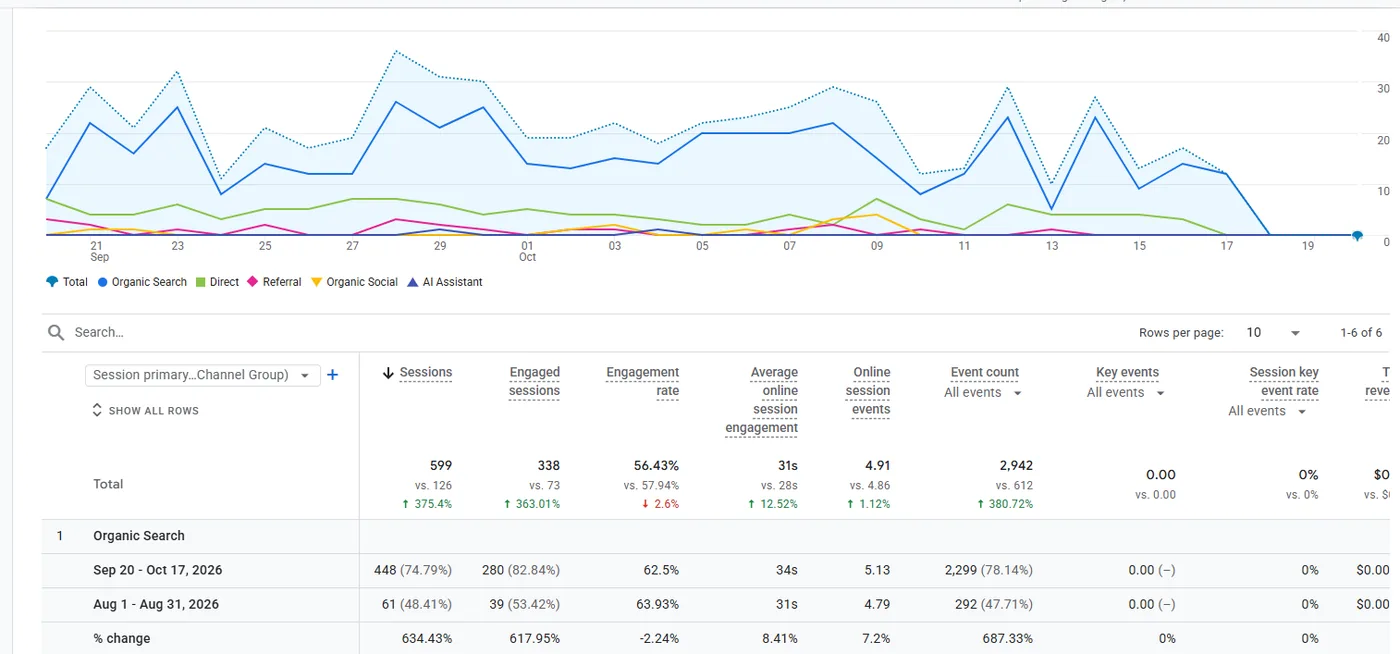1400x654 pixels.
Task: Click the search magnifier icon
Action: tap(56, 332)
